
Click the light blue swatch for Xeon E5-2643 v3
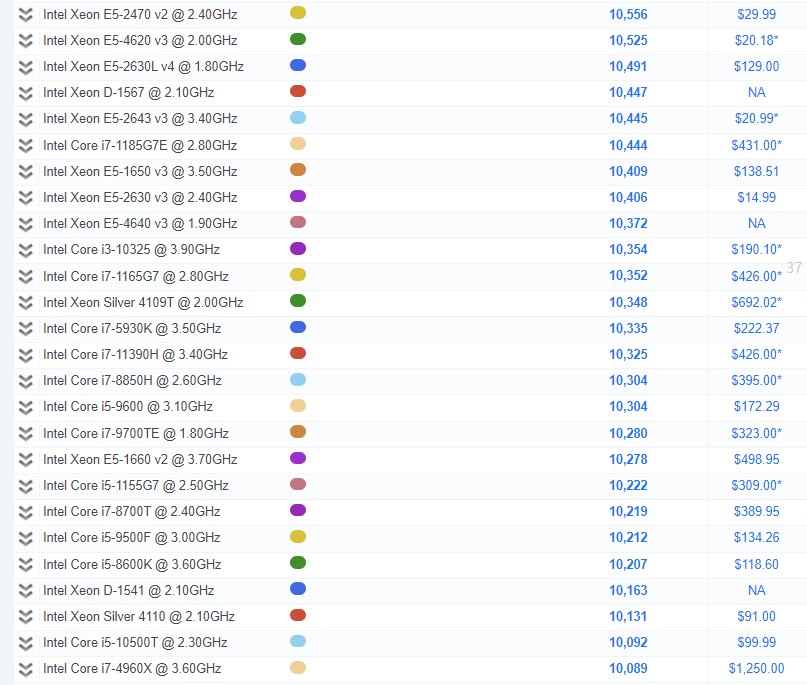(298, 118)
